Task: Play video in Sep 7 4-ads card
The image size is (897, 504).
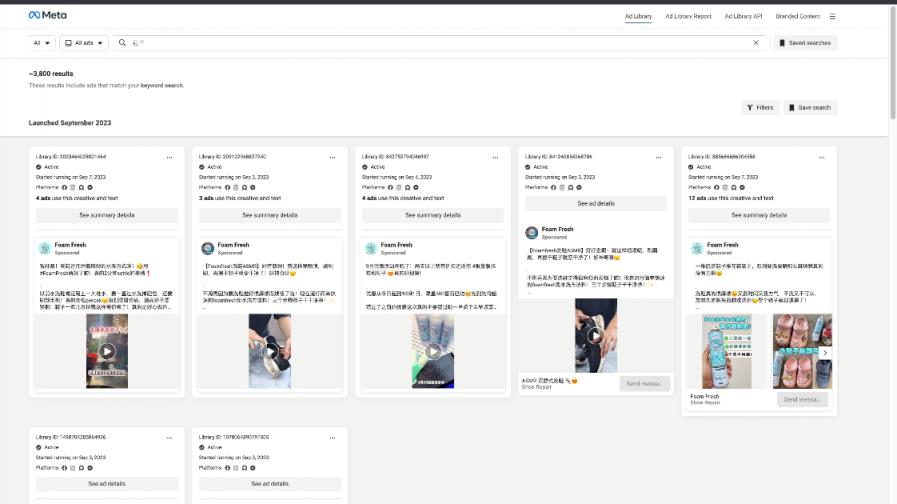Action: point(107,351)
